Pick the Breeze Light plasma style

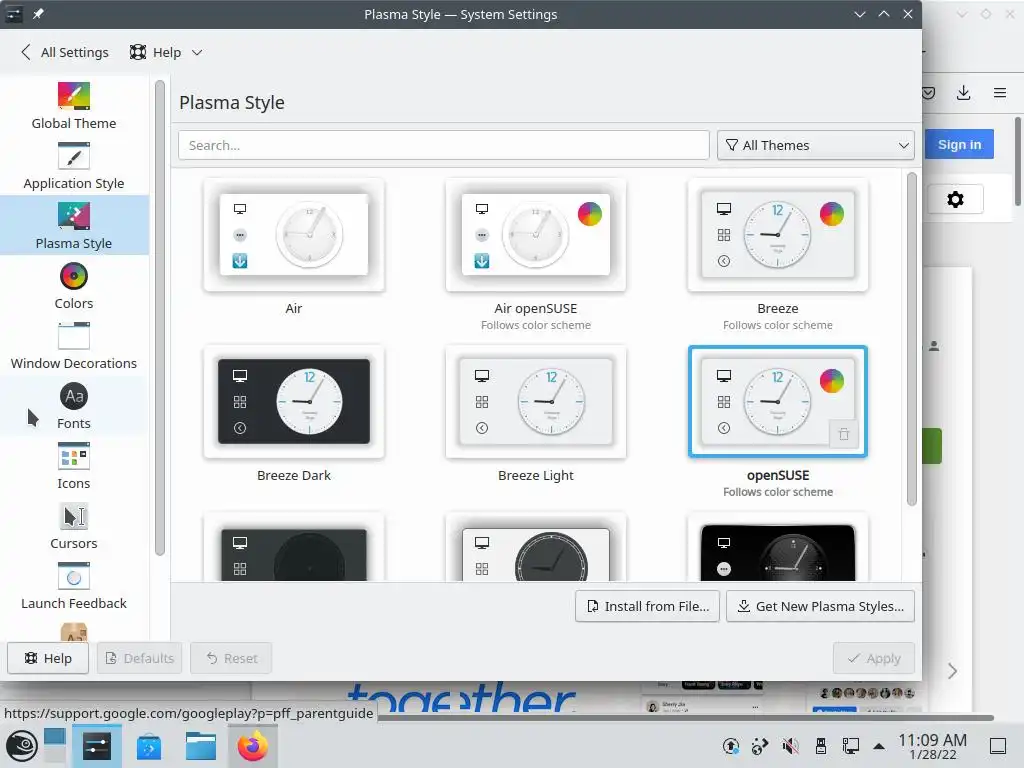click(536, 402)
